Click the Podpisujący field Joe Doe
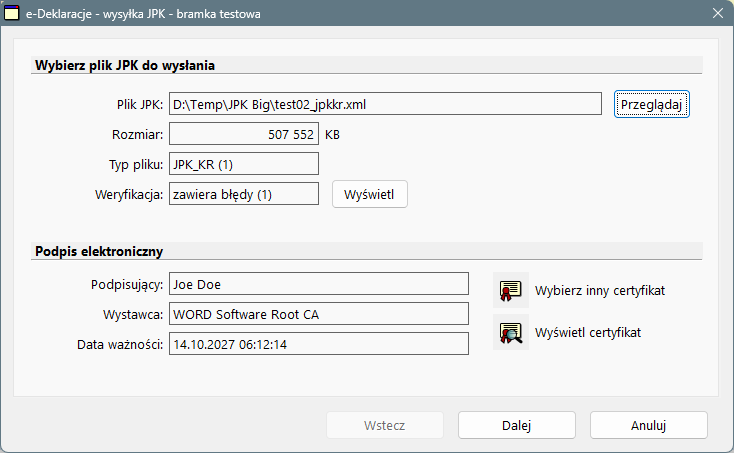 tap(319, 284)
